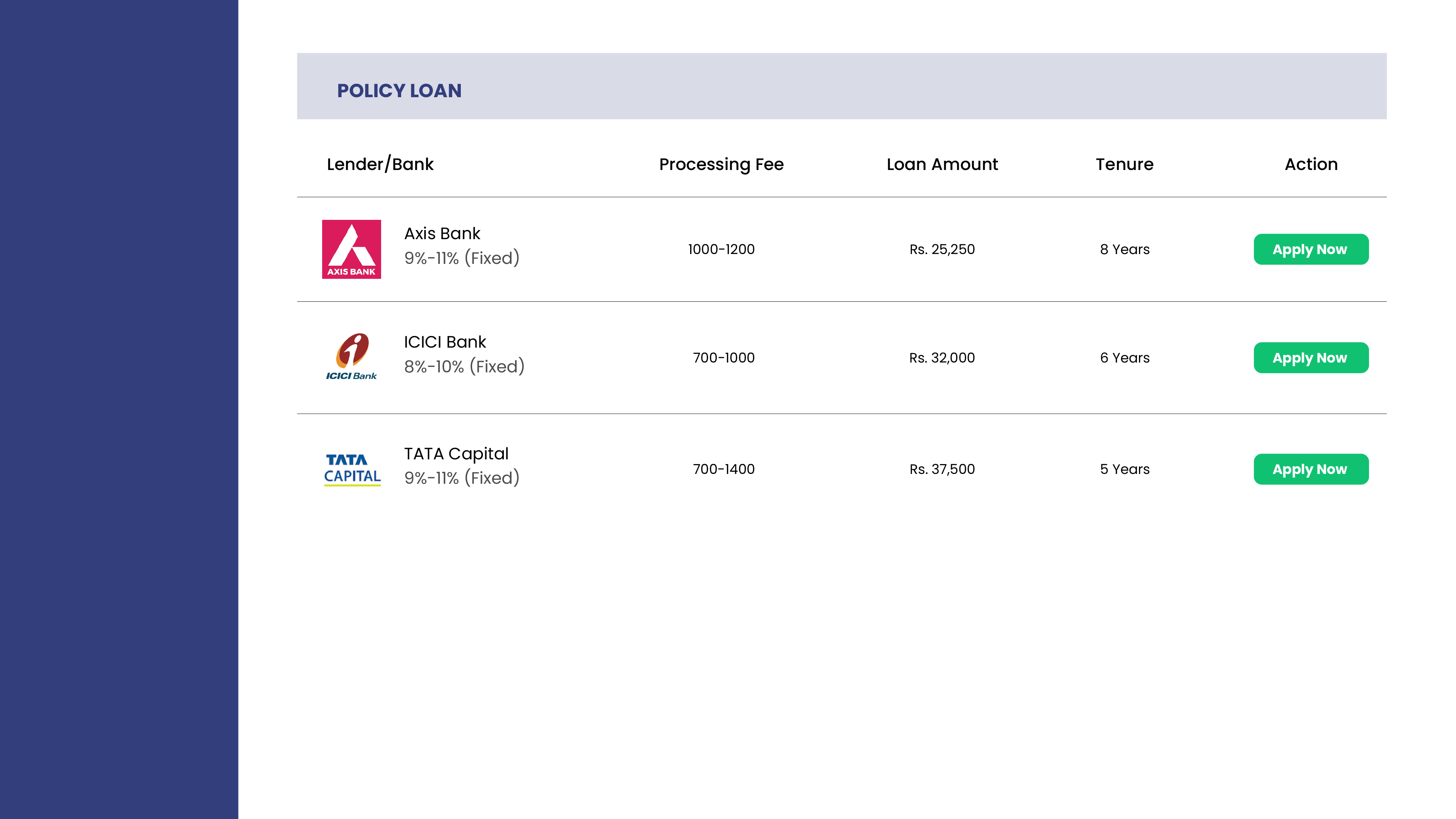Viewport: 1456px width, 819px height.
Task: Select the Rs. 25,250 loan amount
Action: click(942, 249)
